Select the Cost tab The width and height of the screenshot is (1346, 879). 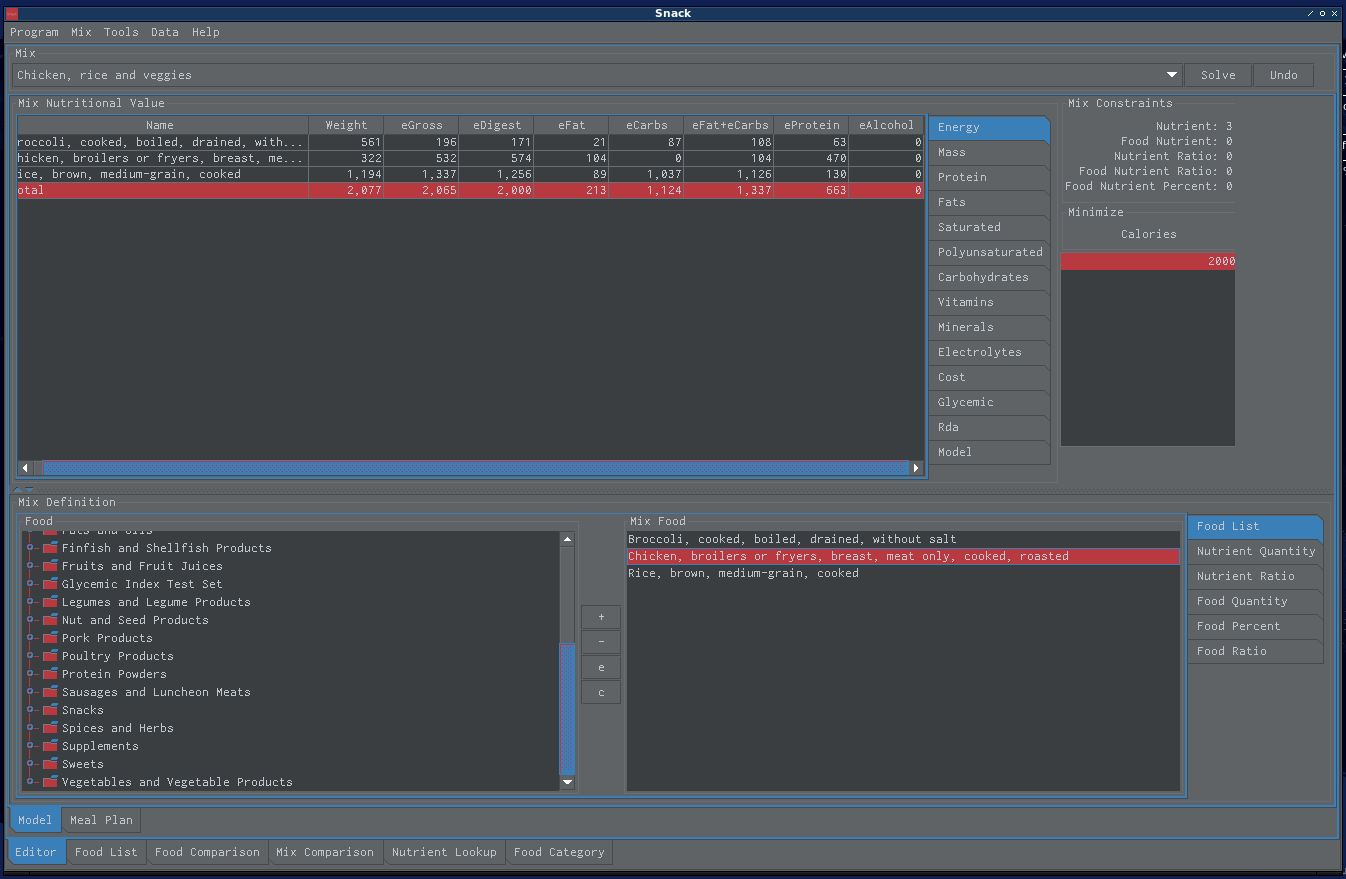click(989, 378)
